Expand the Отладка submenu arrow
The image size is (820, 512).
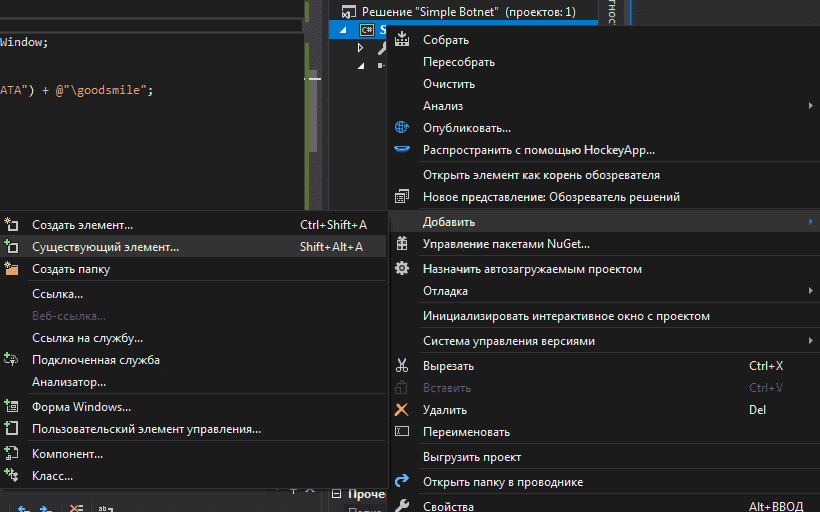810,291
